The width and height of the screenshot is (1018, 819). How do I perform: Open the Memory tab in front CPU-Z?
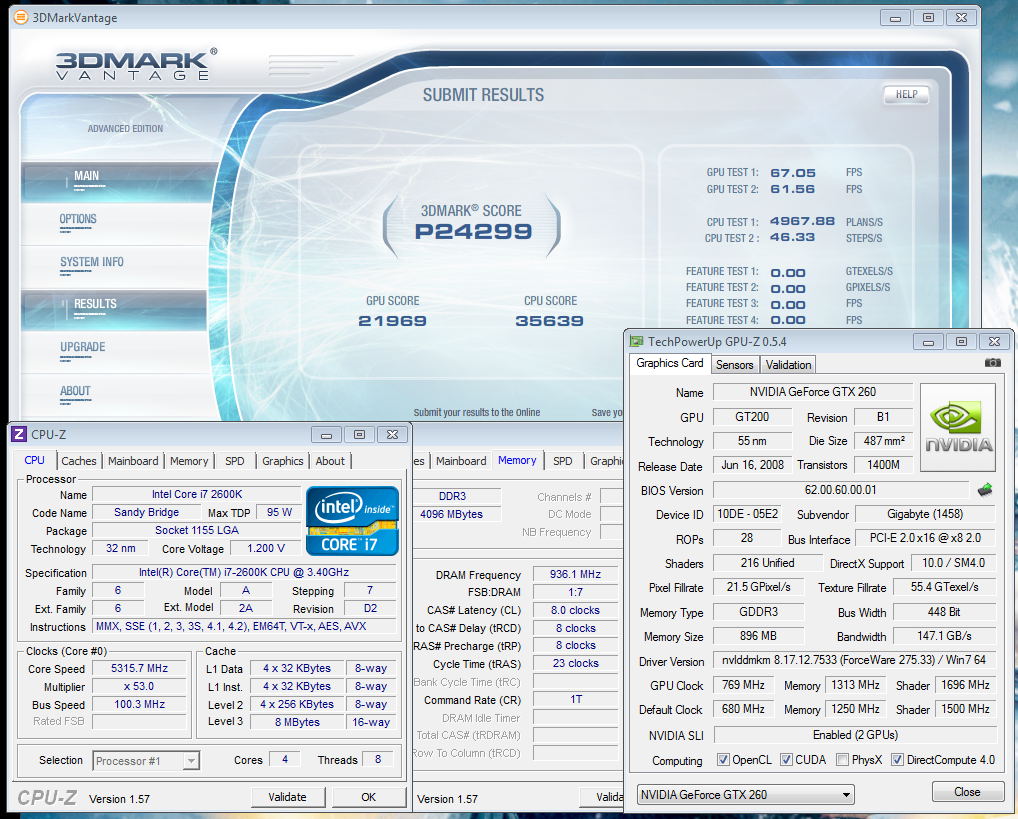(189, 460)
